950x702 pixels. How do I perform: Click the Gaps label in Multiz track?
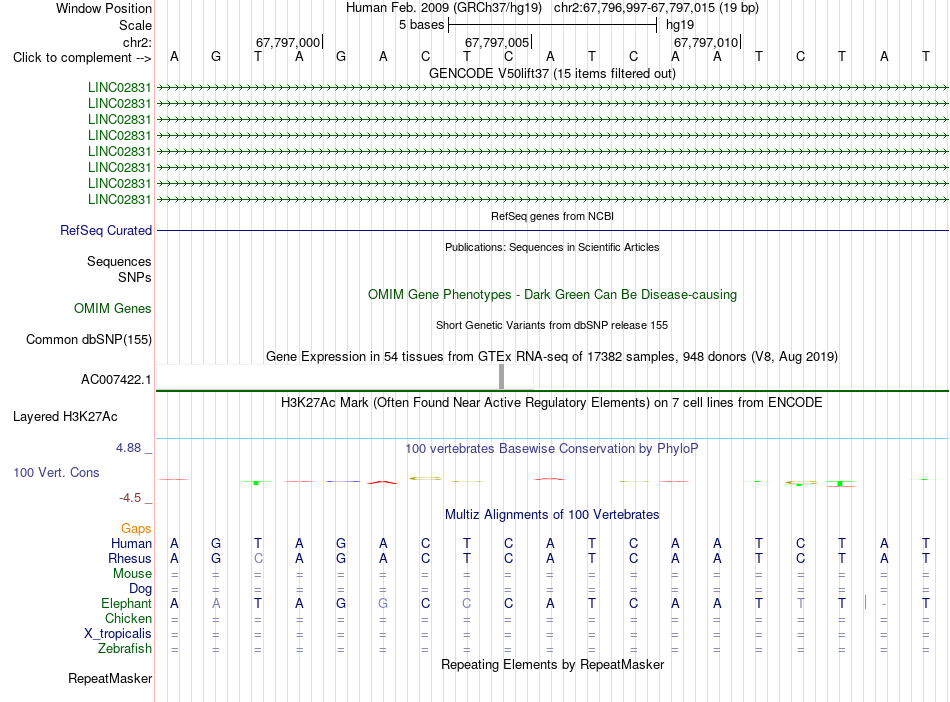[136, 528]
